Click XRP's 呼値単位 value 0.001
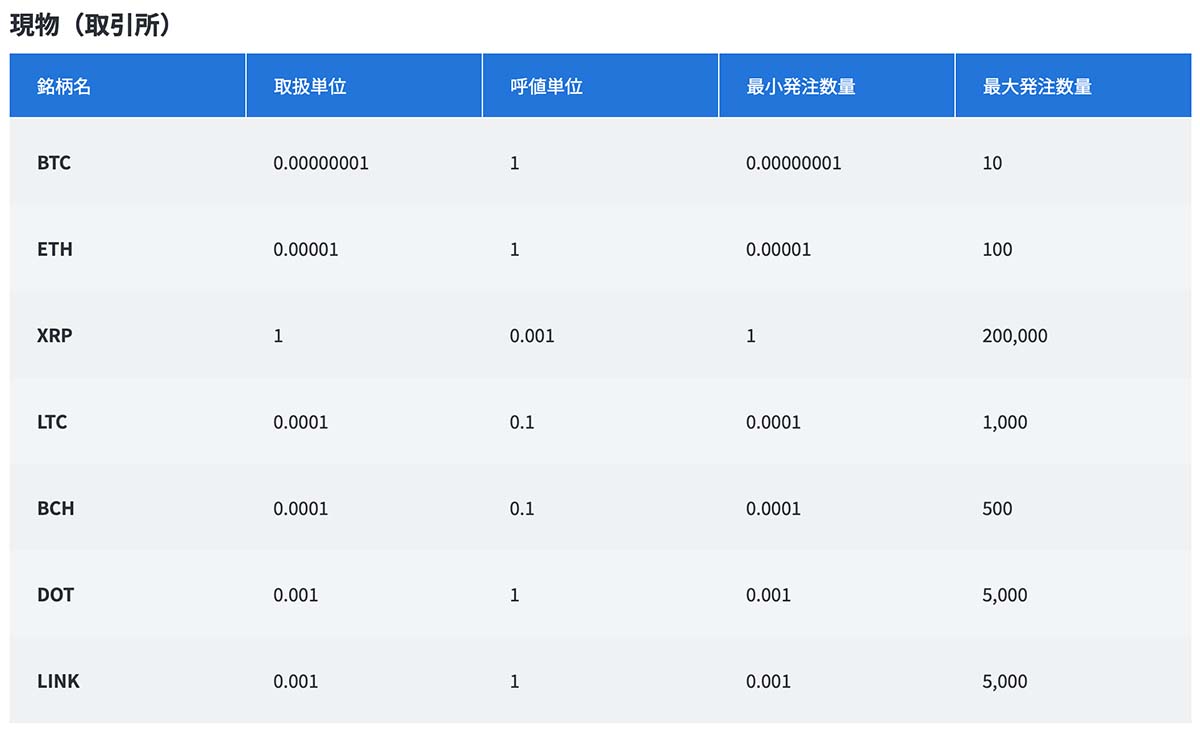Image resolution: width=1200 pixels, height=731 pixels. pyautogui.click(x=532, y=336)
